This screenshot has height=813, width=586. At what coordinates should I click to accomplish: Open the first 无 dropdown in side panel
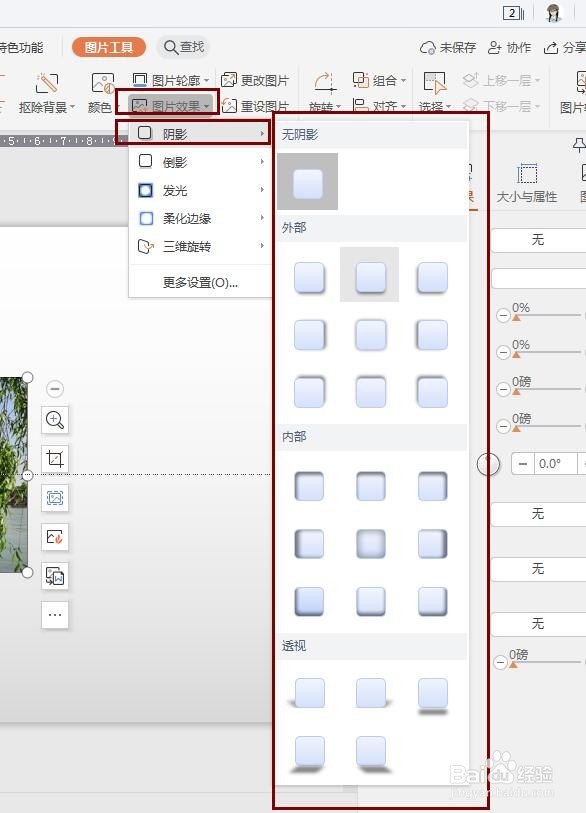point(538,240)
